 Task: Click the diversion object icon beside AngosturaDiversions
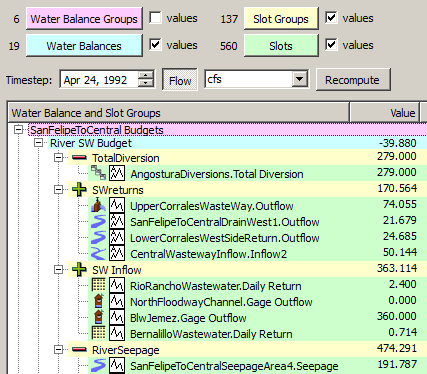point(99,173)
